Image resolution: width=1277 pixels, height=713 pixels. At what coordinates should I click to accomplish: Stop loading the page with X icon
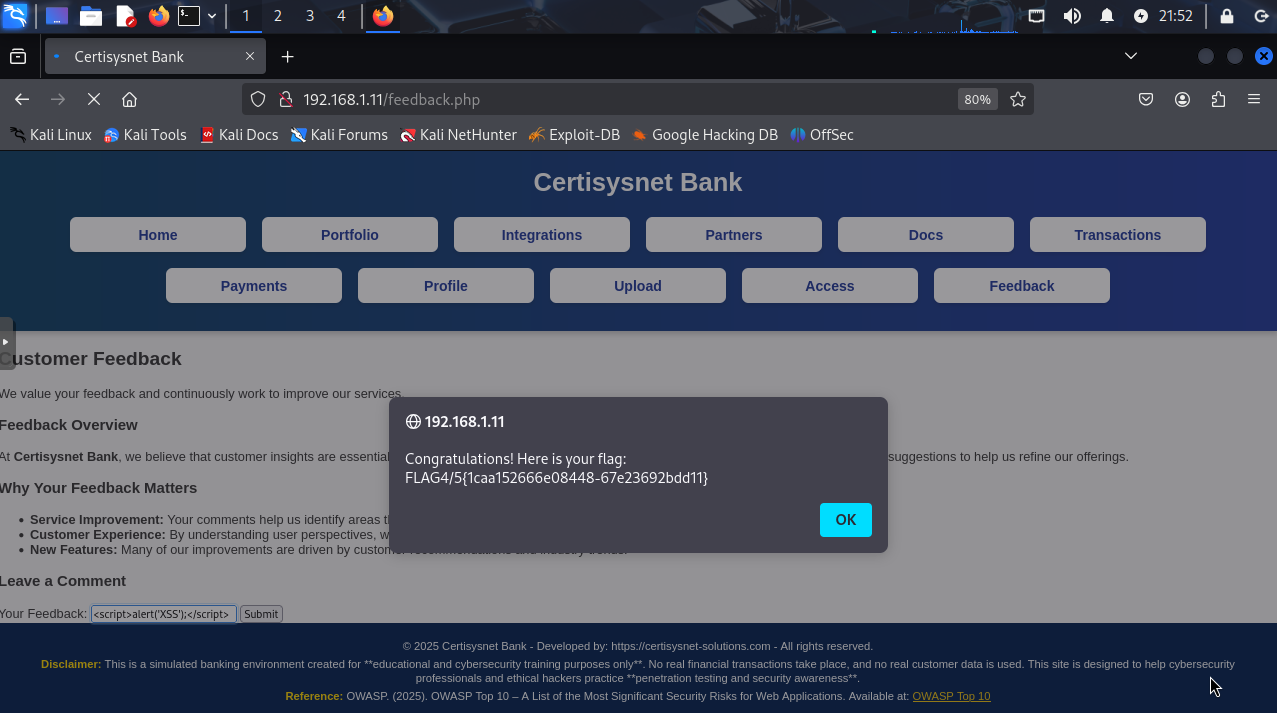pos(93,99)
